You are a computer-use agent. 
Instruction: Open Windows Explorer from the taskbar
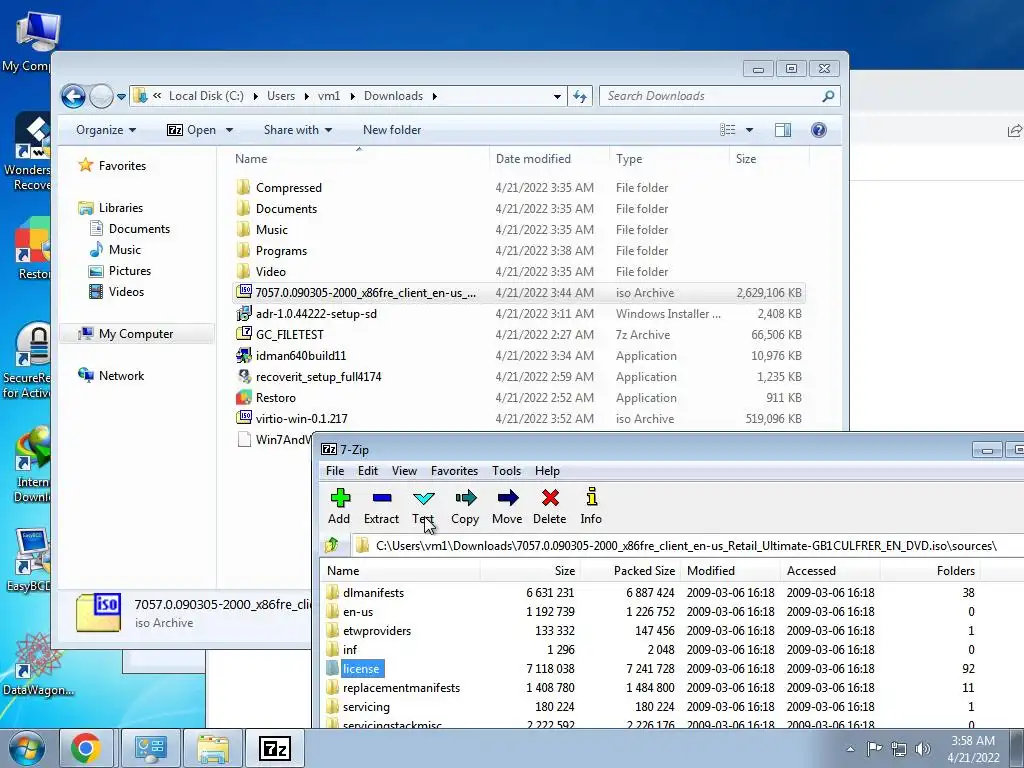click(x=213, y=748)
